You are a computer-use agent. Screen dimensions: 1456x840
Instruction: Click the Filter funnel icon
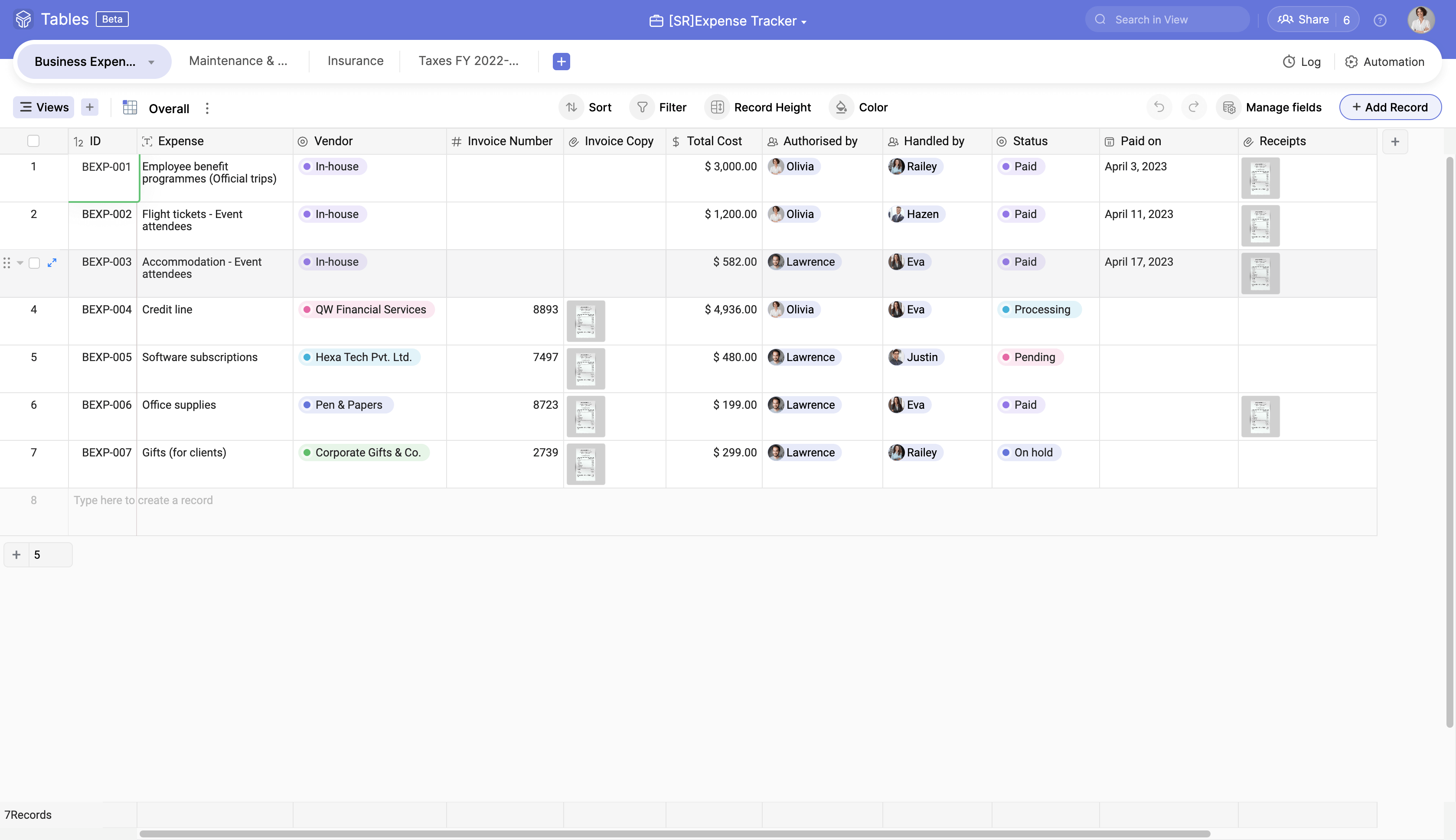point(642,107)
